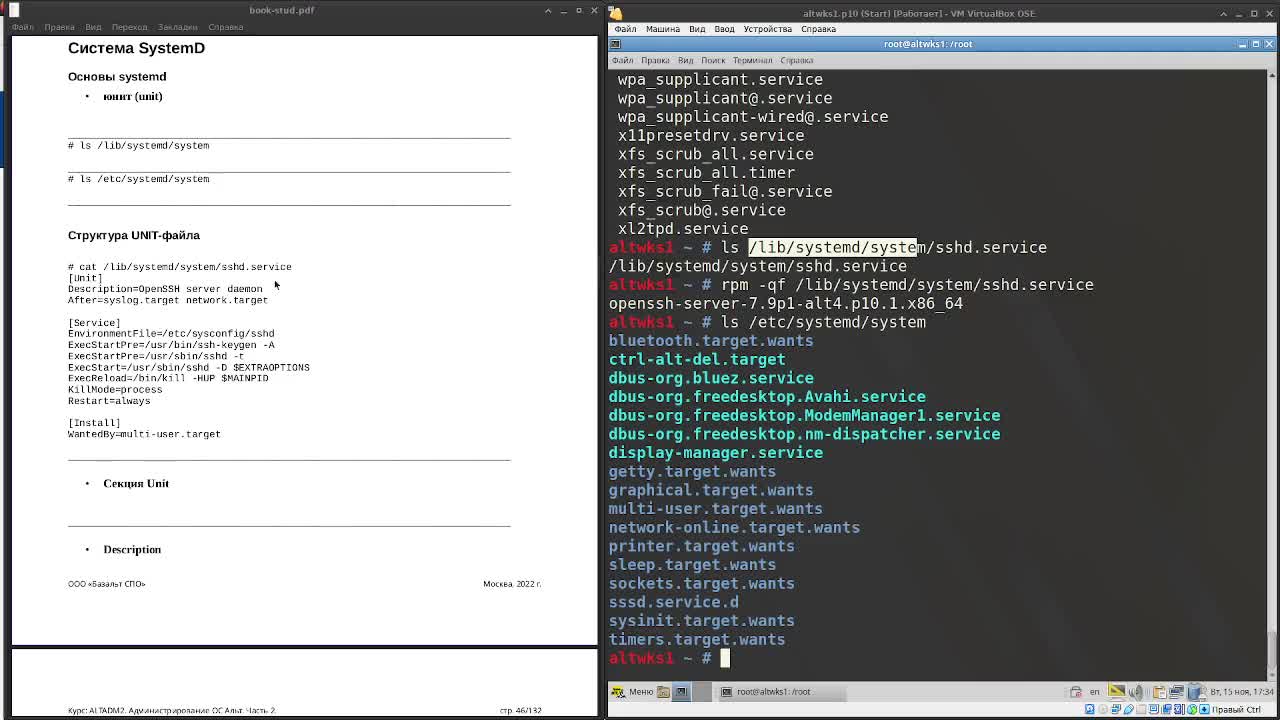Click 'ctrl-alt-del.target' in terminal output
The image size is (1280, 720).
coord(697,360)
